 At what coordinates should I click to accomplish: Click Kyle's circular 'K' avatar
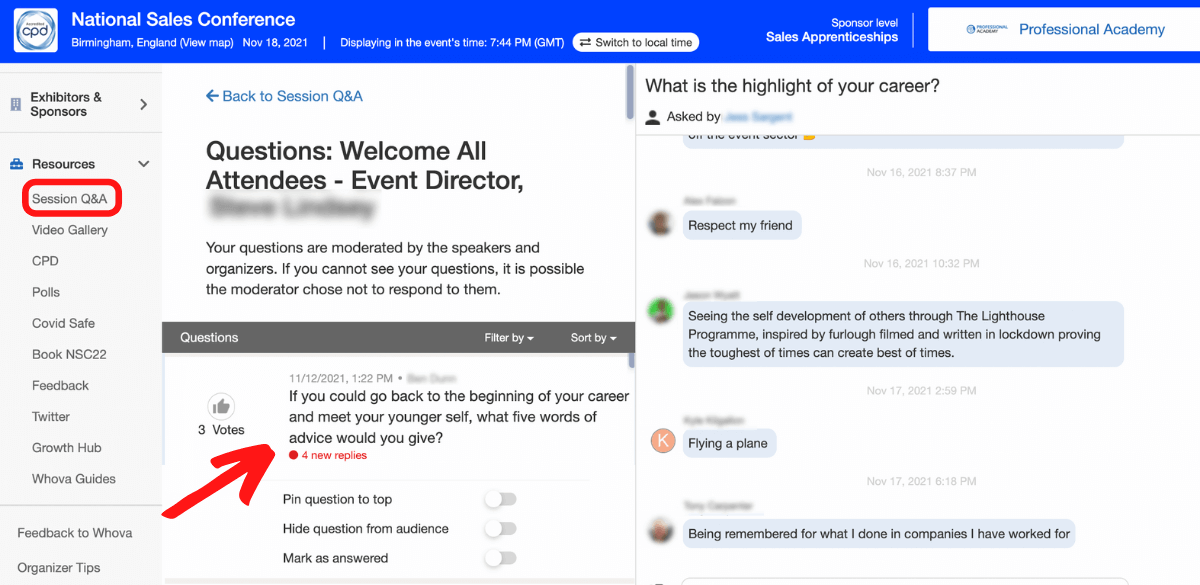pyautogui.click(x=662, y=442)
